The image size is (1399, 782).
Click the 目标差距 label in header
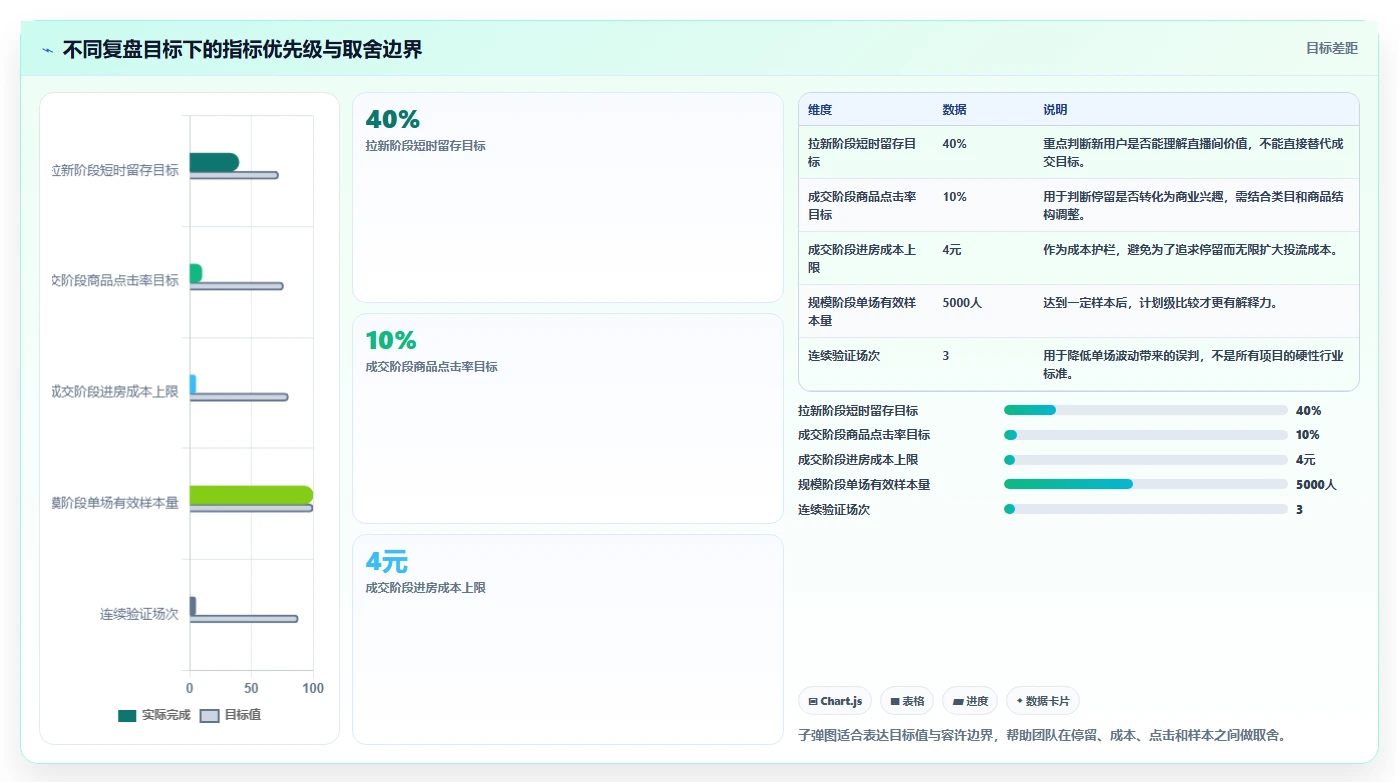point(1332,48)
